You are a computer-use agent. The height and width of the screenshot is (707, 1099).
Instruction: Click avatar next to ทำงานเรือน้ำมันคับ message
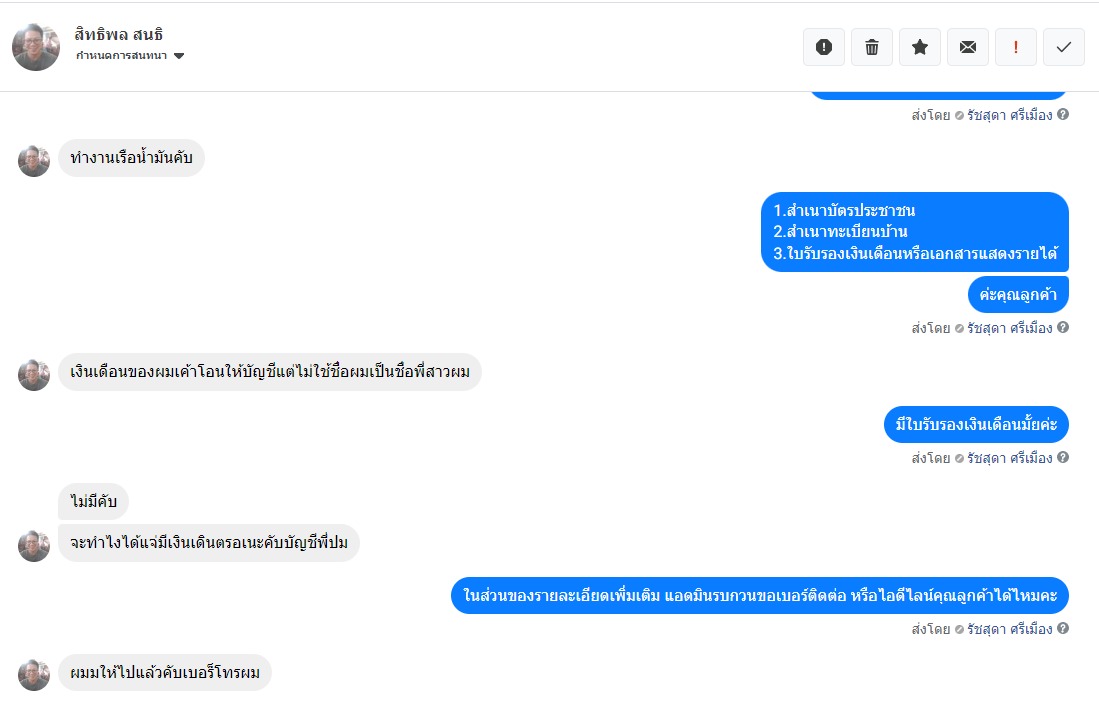click(x=34, y=160)
